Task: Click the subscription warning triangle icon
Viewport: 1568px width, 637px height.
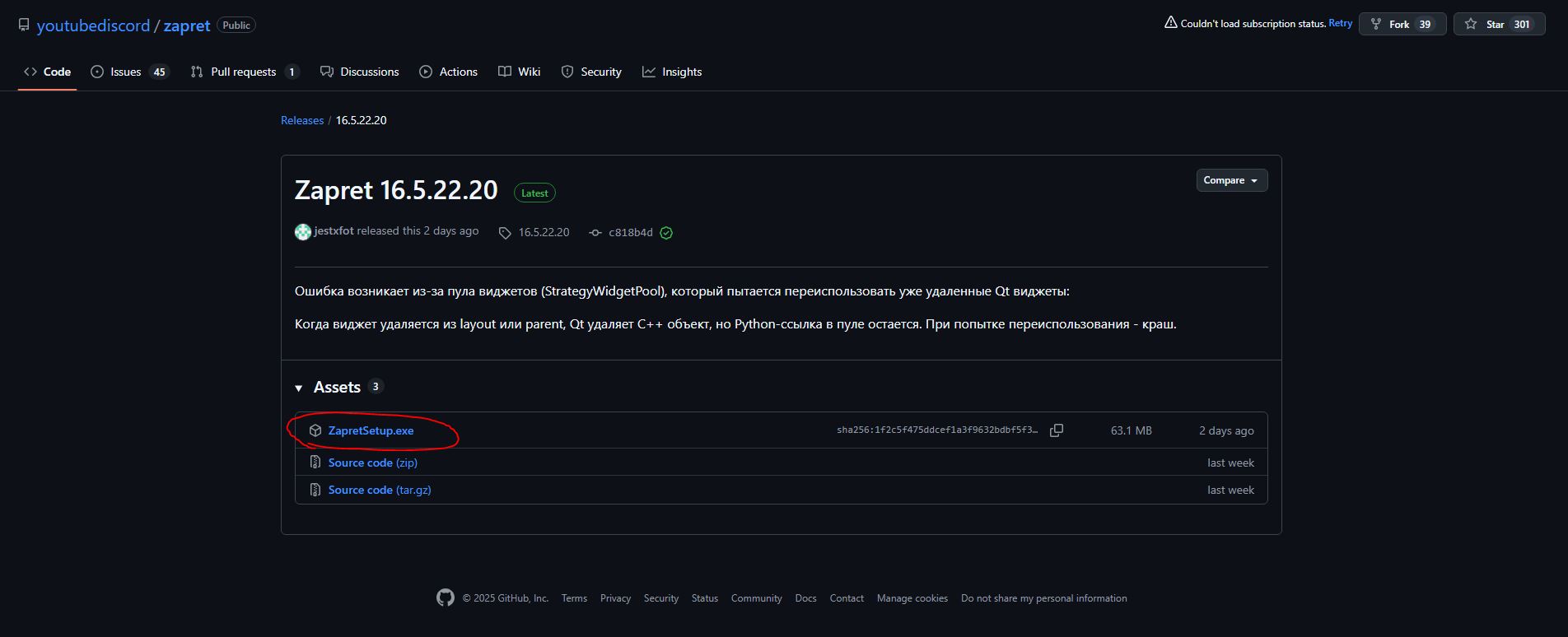Action: click(1170, 22)
